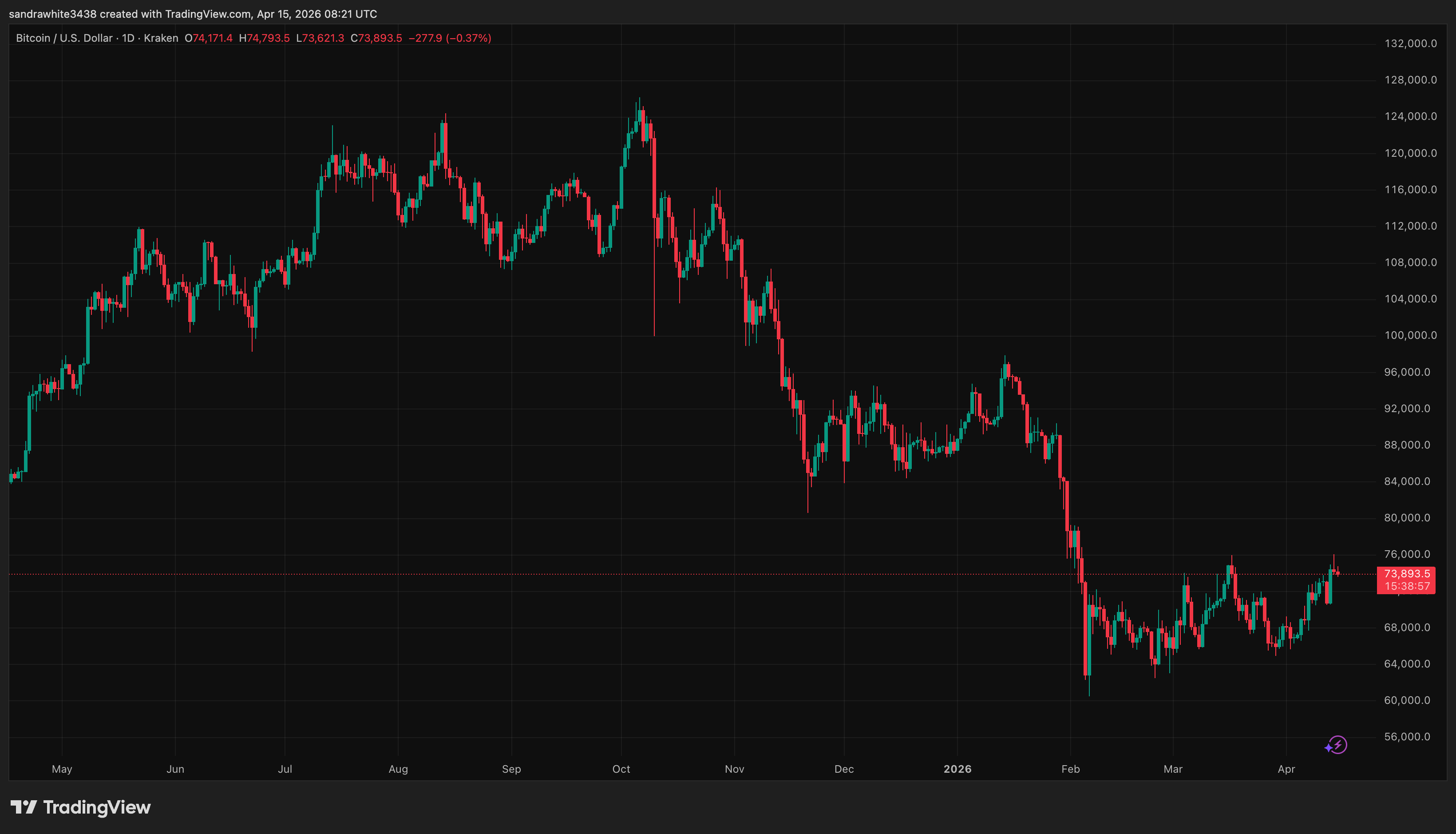Open the Bitcoin / U.S. Dollar symbol name
This screenshot has height=834, width=1456.
(x=63, y=38)
